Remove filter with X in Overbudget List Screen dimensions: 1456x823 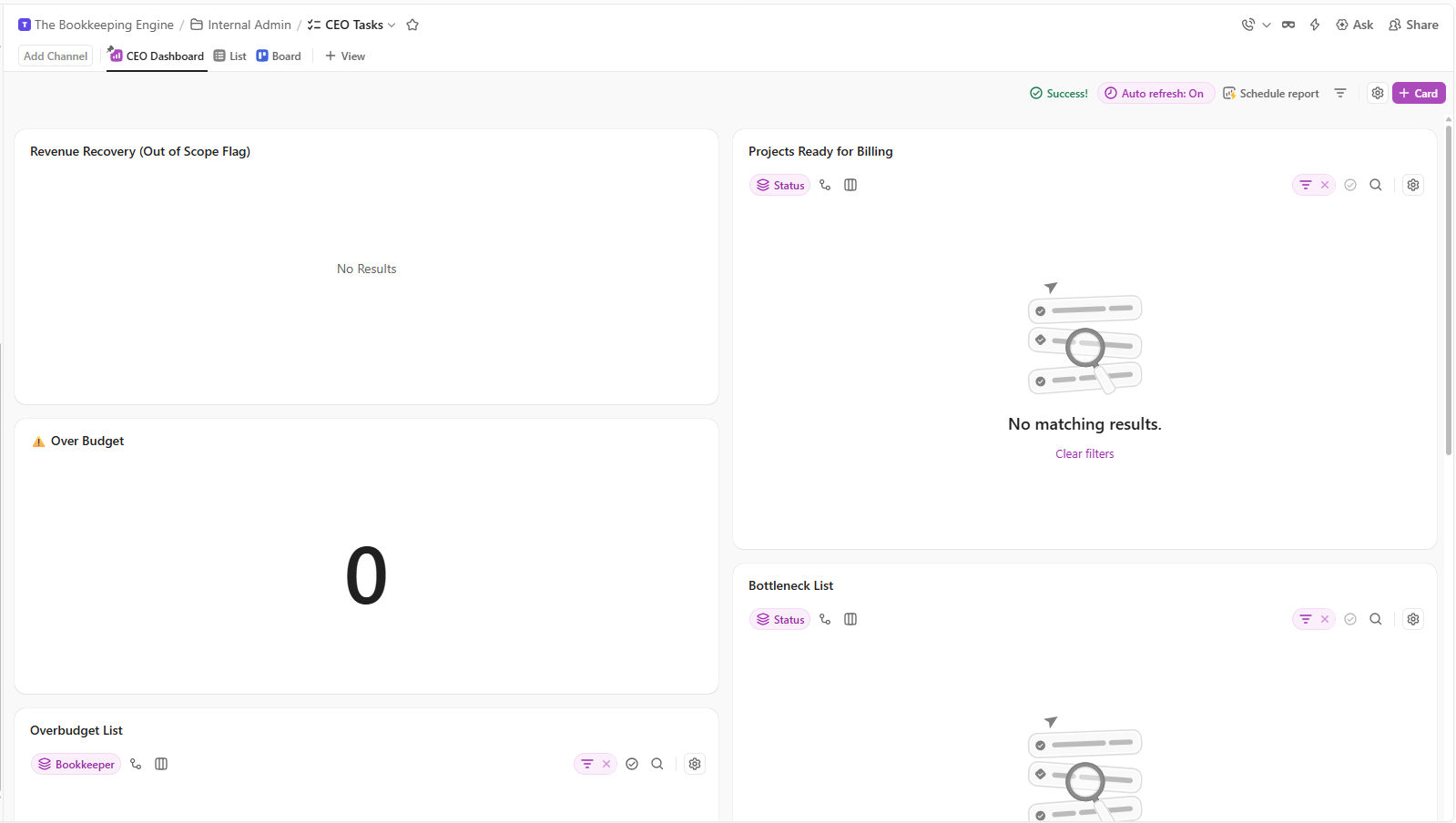(x=606, y=764)
